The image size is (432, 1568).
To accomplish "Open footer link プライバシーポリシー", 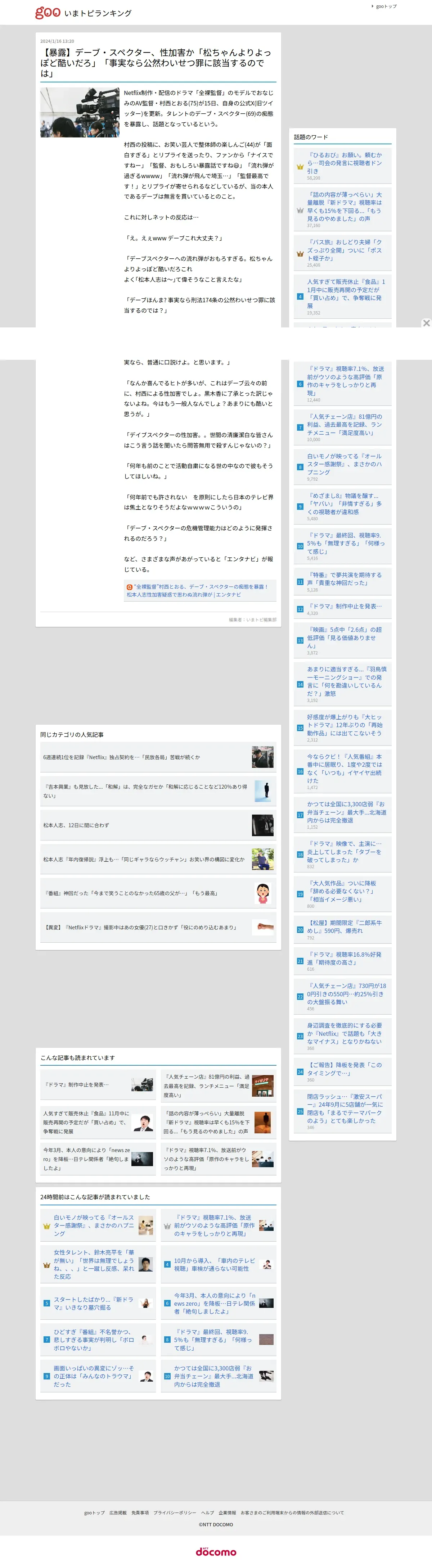I will coord(175,1513).
